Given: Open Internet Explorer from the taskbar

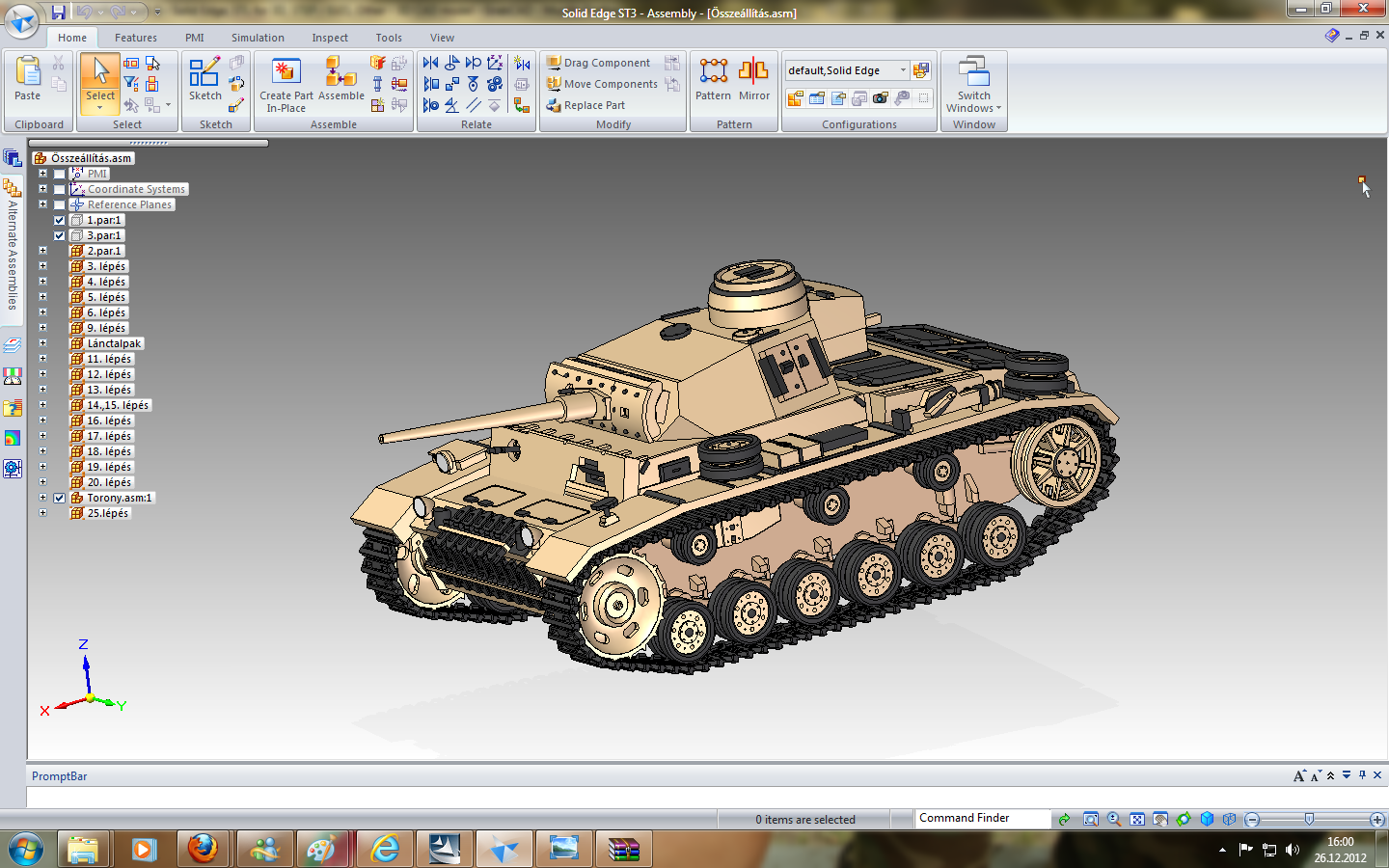Looking at the screenshot, I should tap(385, 850).
